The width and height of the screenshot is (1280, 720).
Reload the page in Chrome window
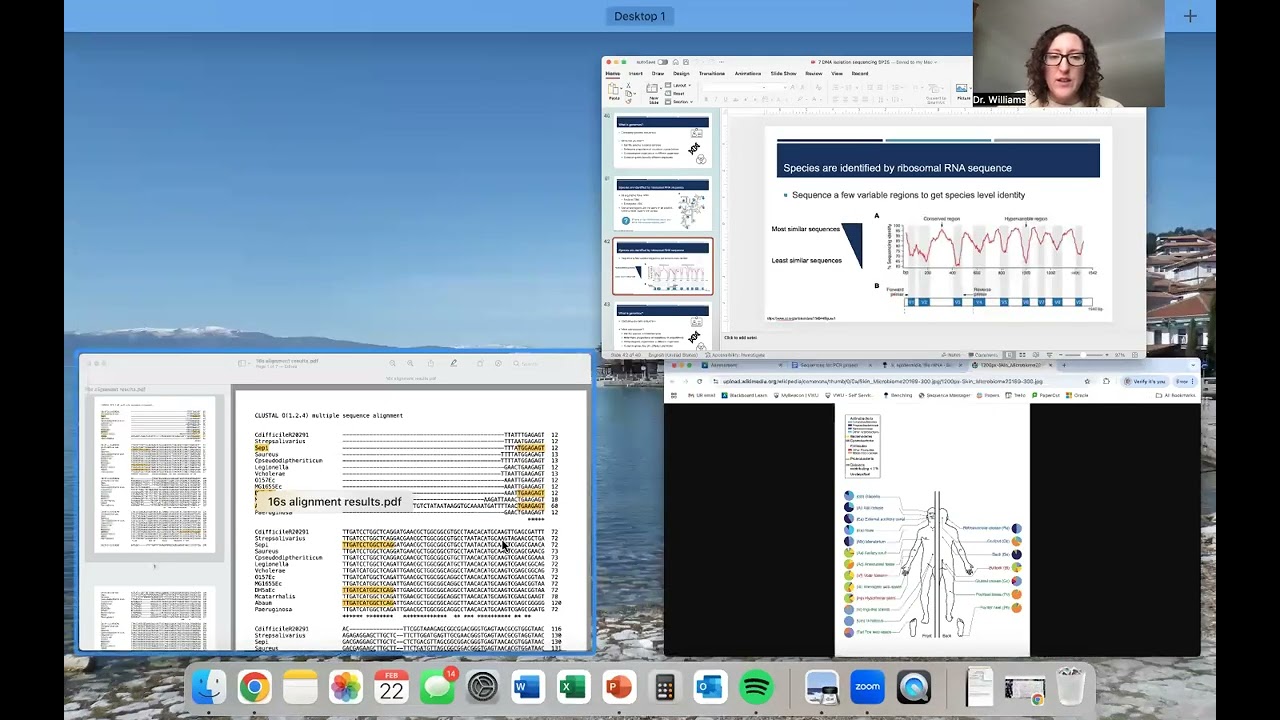699,381
